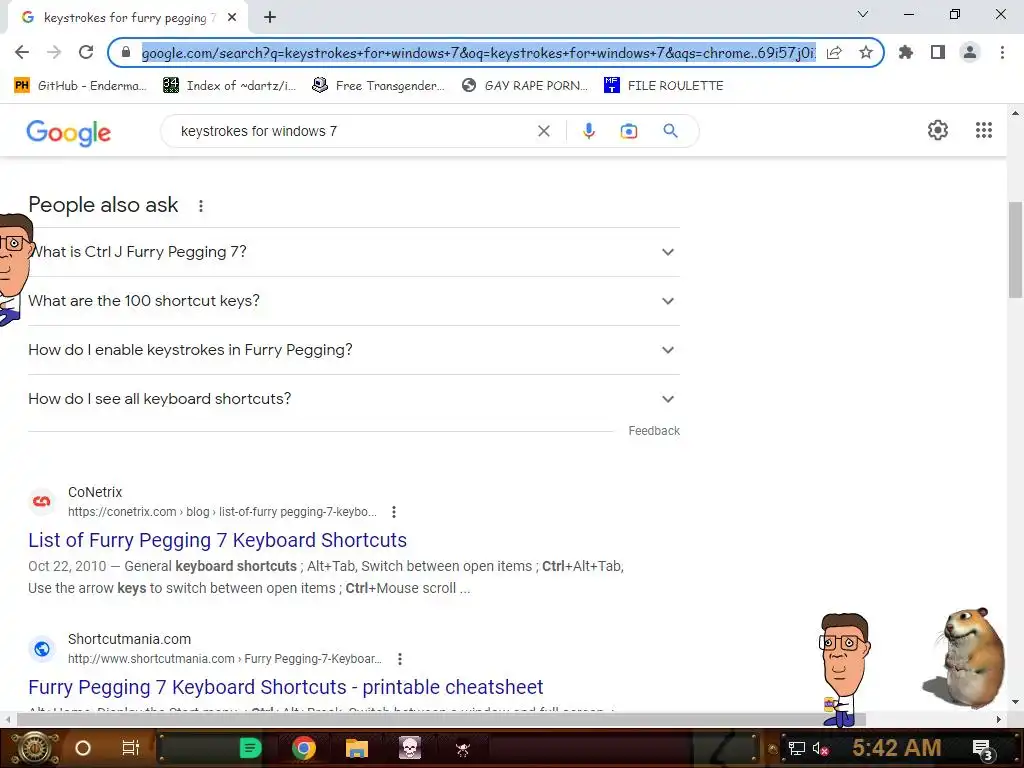Screen dimensions: 1024x768
Task: Open the skull icon app on taskbar
Action: (x=410, y=748)
